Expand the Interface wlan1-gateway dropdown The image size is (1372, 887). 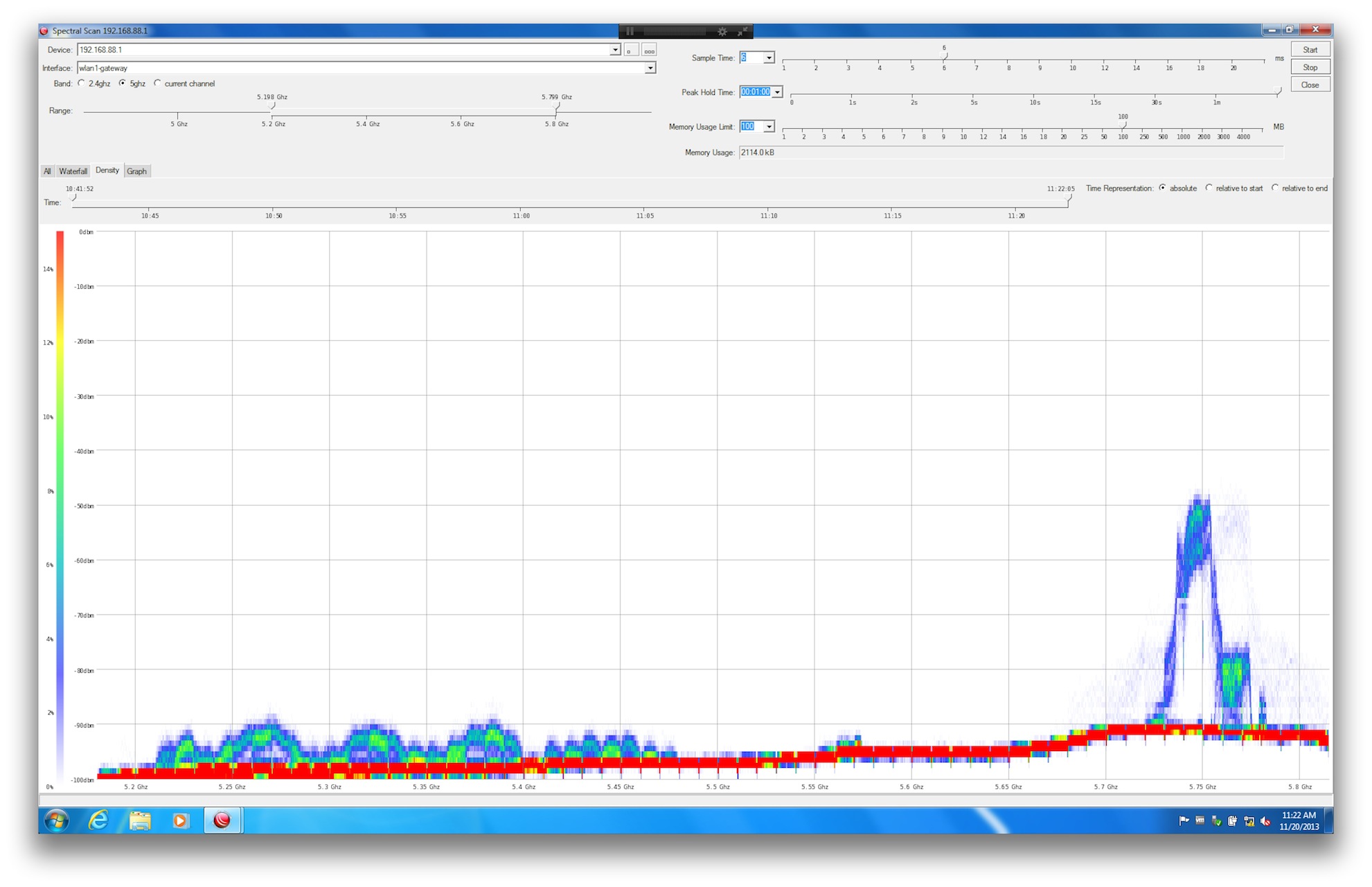[650, 68]
